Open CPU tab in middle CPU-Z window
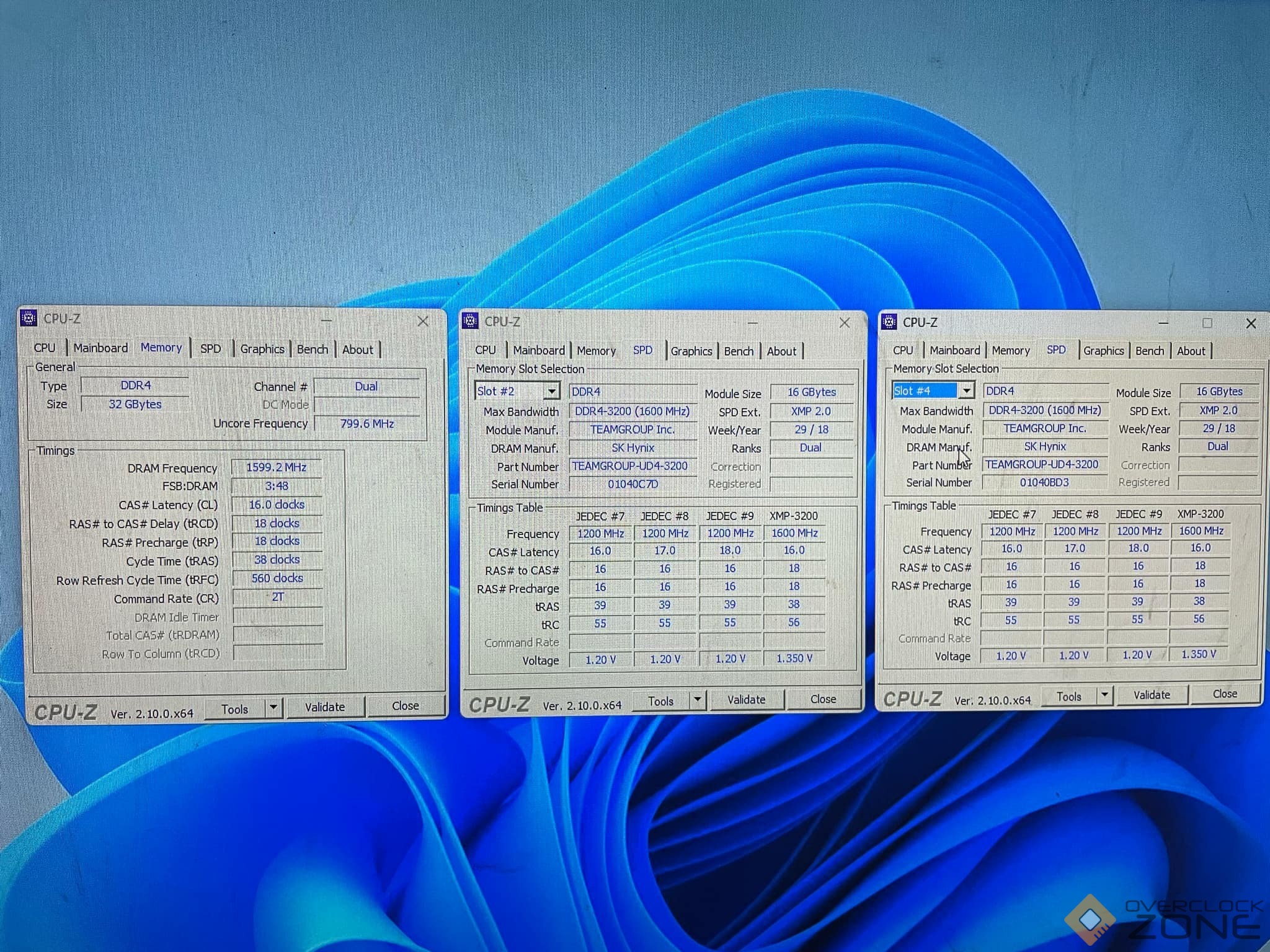1270x952 pixels. click(x=486, y=350)
